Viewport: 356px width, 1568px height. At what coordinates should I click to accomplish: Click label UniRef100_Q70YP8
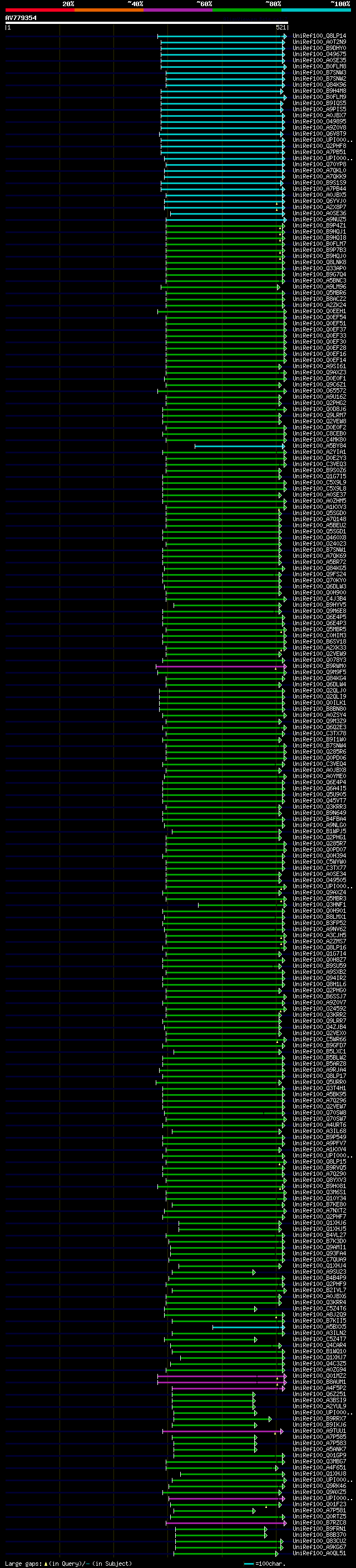(319, 164)
